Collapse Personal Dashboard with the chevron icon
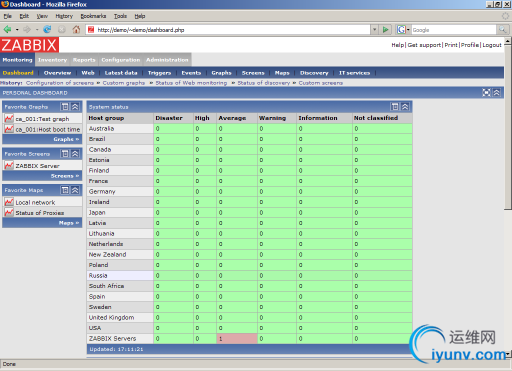The height and width of the screenshot is (371, 512). click(x=497, y=93)
